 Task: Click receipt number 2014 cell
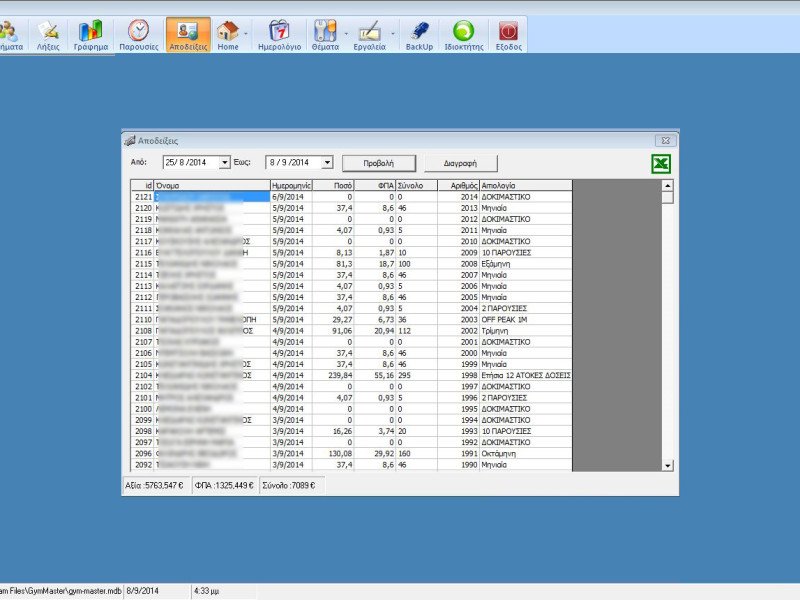[458, 197]
